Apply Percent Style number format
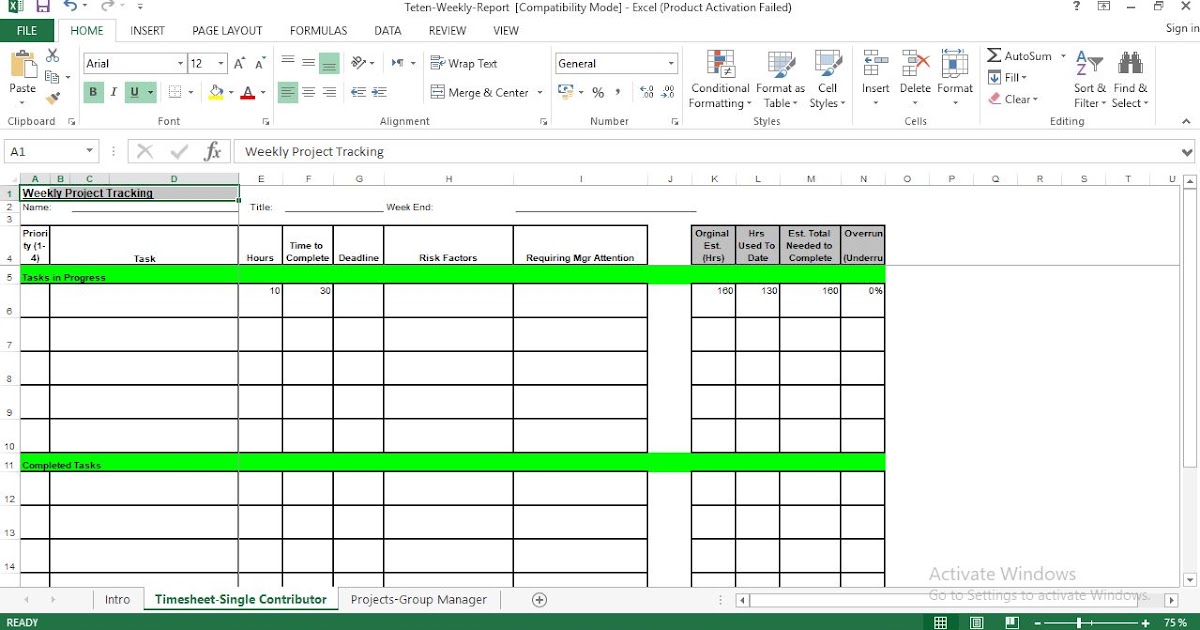 tap(596, 92)
